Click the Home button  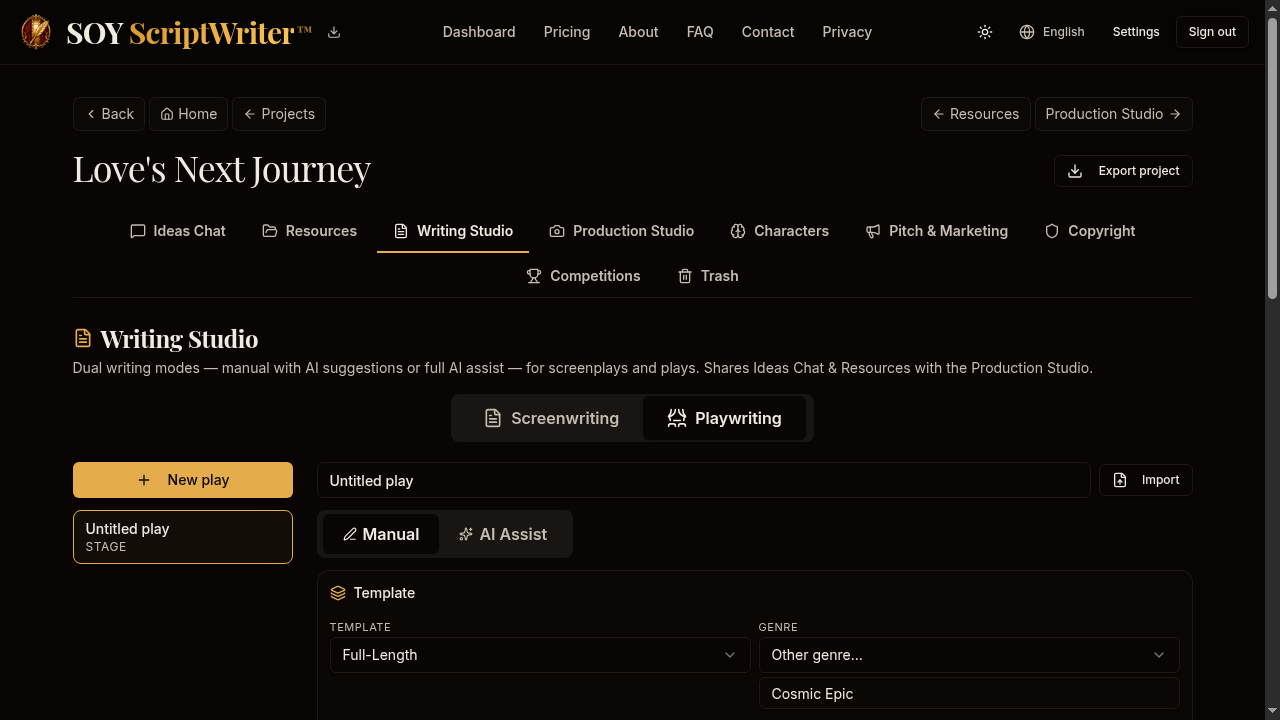pos(189,114)
